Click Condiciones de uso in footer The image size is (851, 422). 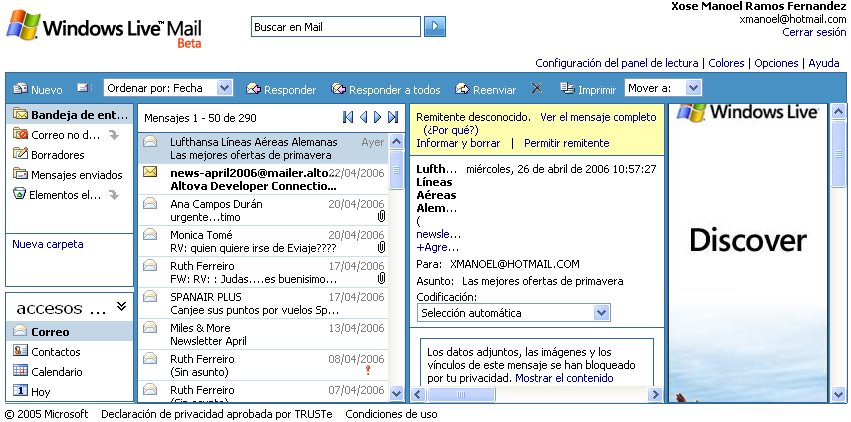point(391,414)
